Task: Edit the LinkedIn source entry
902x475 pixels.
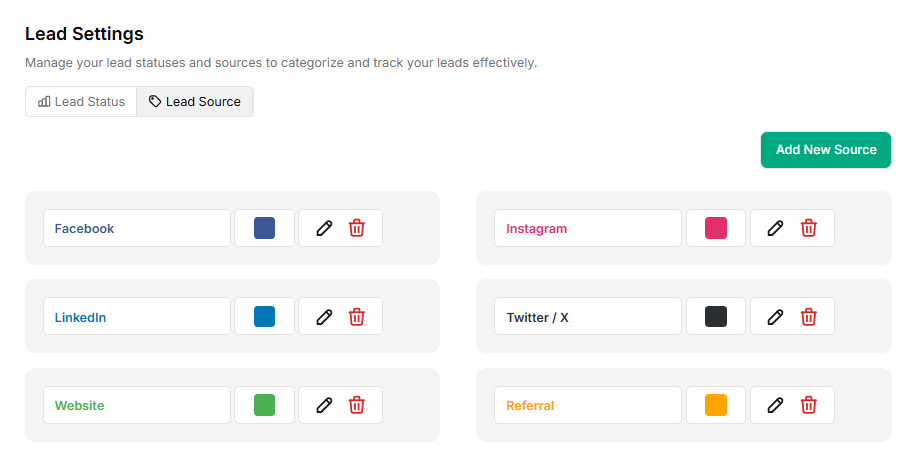Action: 324,317
